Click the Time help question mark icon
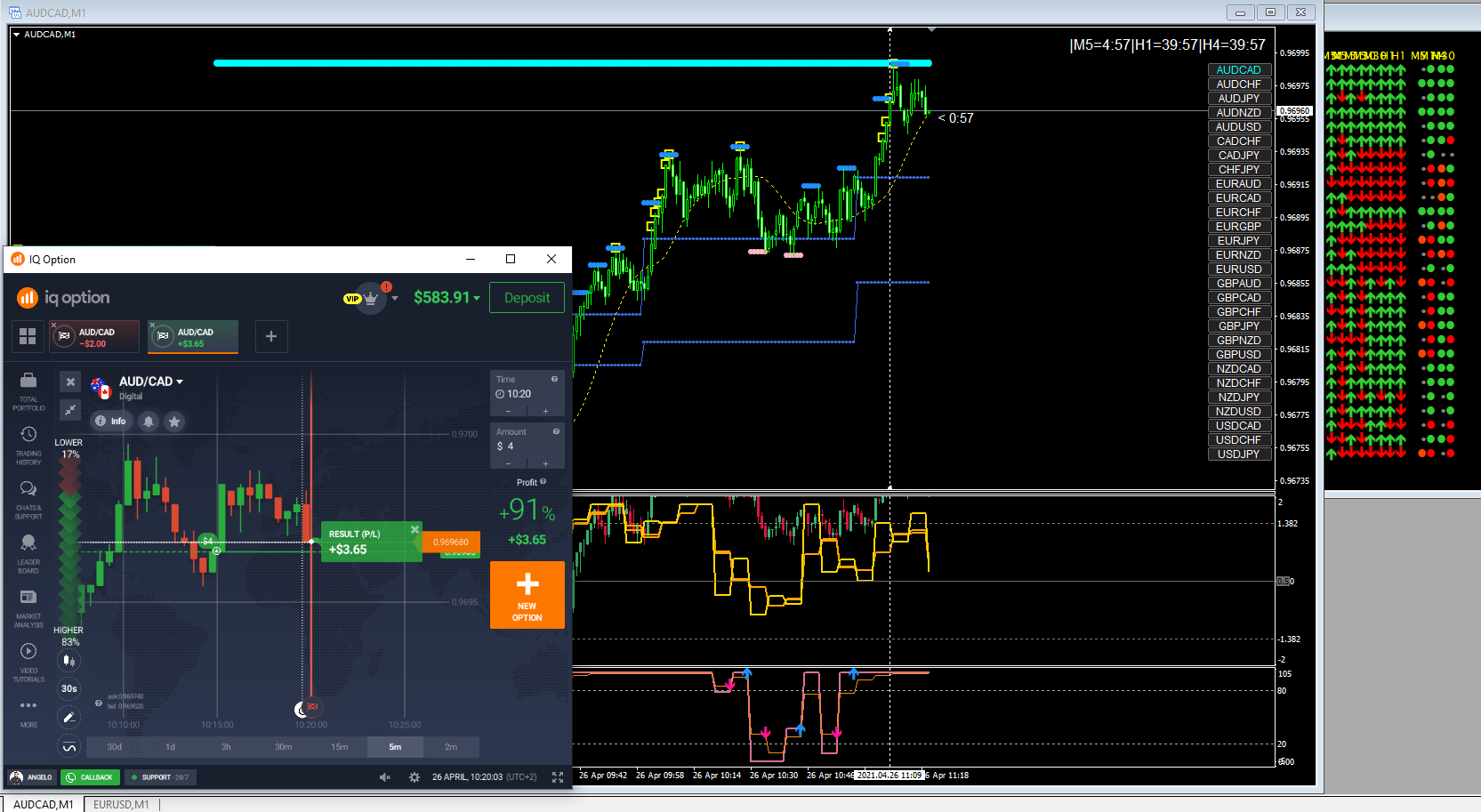Screen dimensions: 1481x812 (x=555, y=379)
